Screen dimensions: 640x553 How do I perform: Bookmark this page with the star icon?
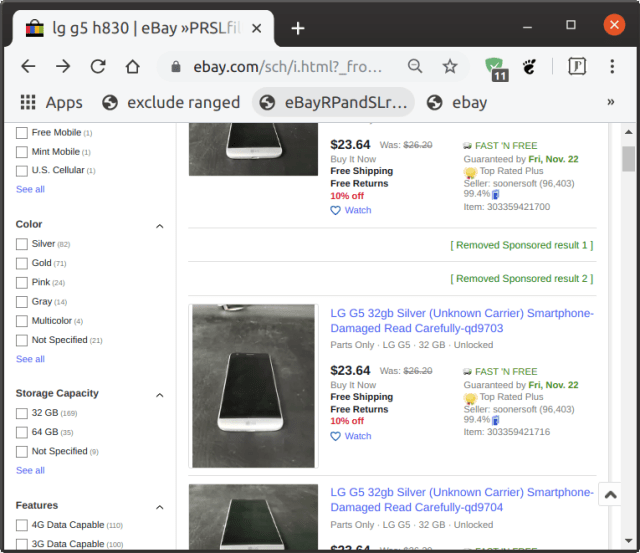(450, 66)
